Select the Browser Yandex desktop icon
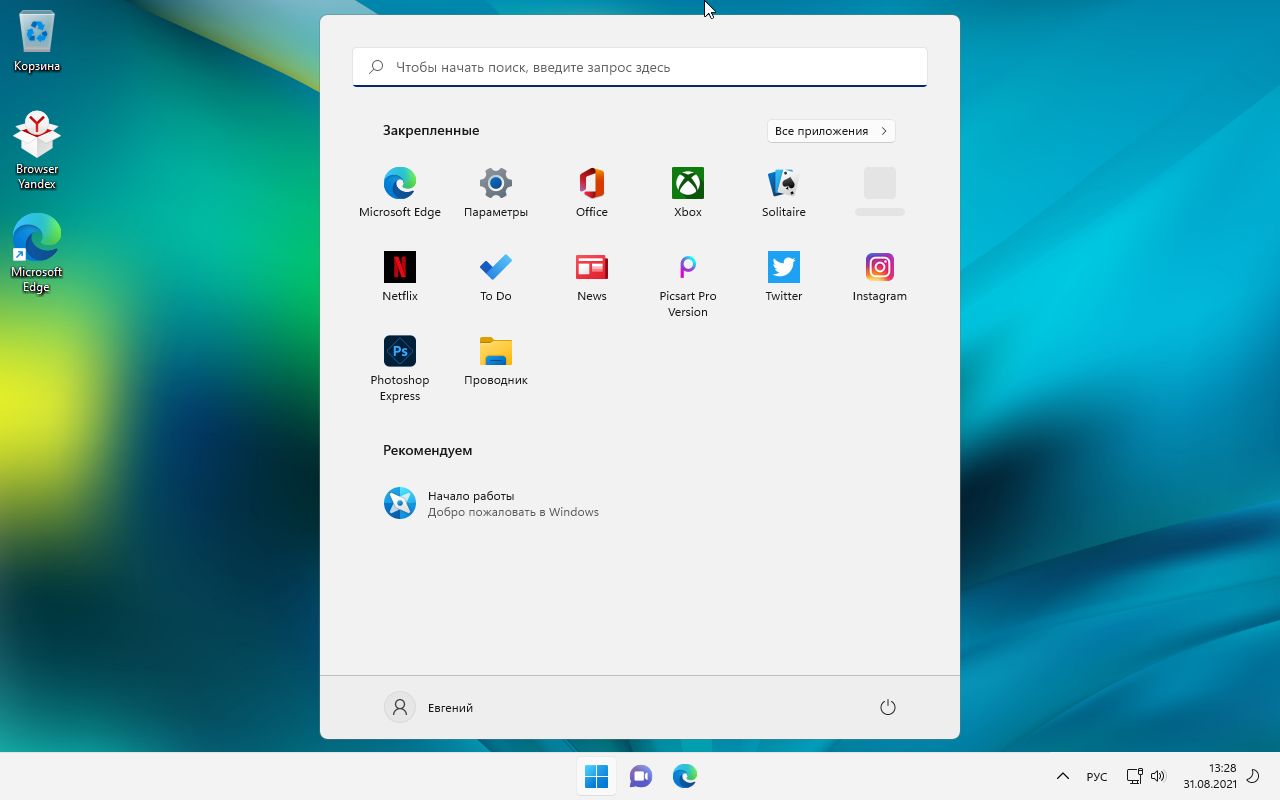Image resolution: width=1280 pixels, height=800 pixels. (37, 150)
